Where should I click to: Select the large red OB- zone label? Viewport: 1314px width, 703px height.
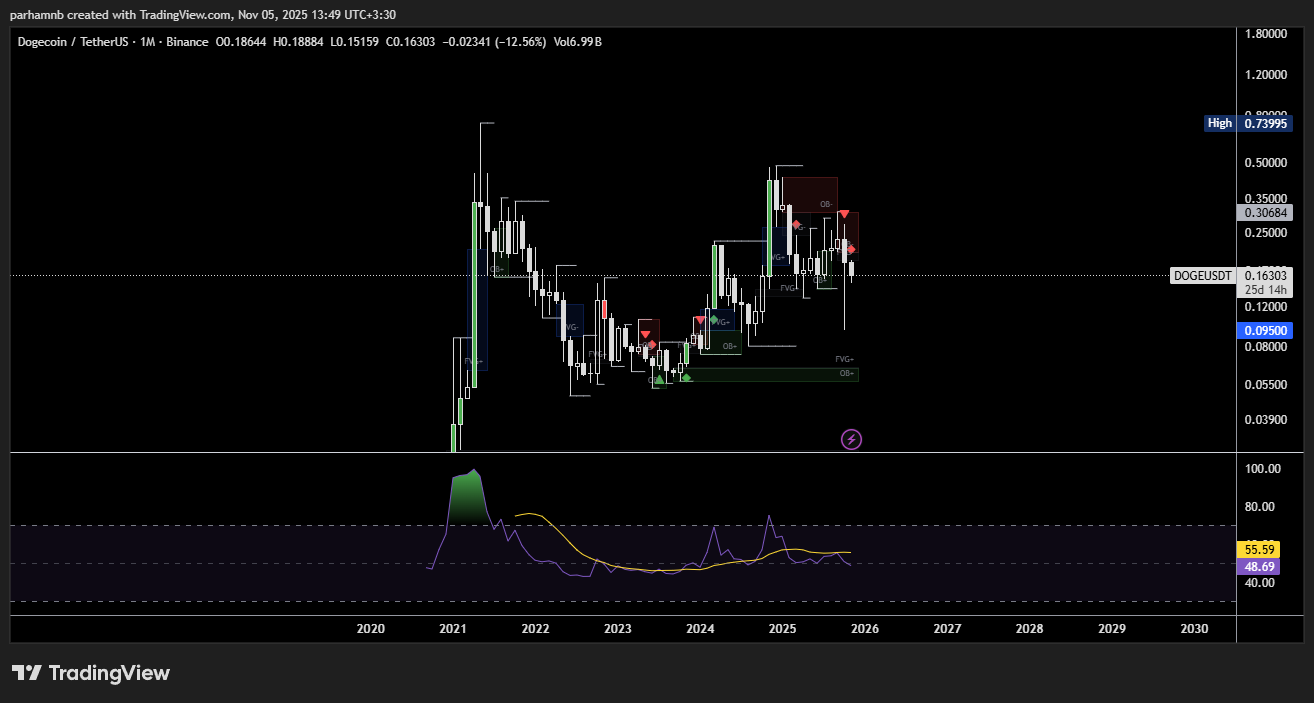(825, 204)
